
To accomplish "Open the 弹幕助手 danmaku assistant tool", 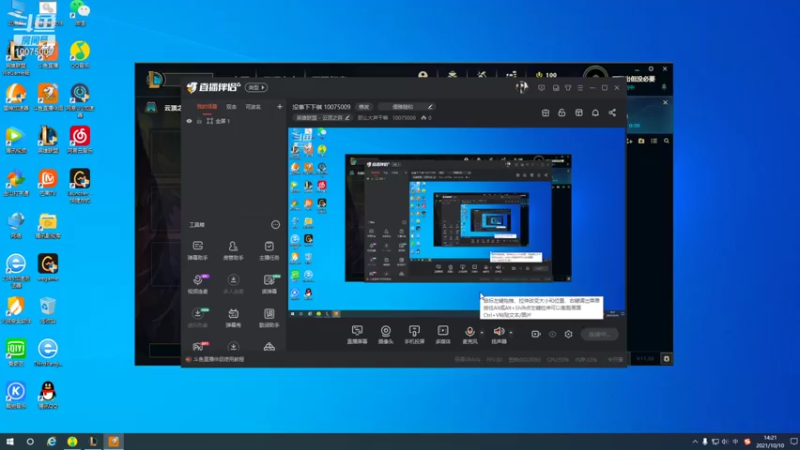I will 197,251.
